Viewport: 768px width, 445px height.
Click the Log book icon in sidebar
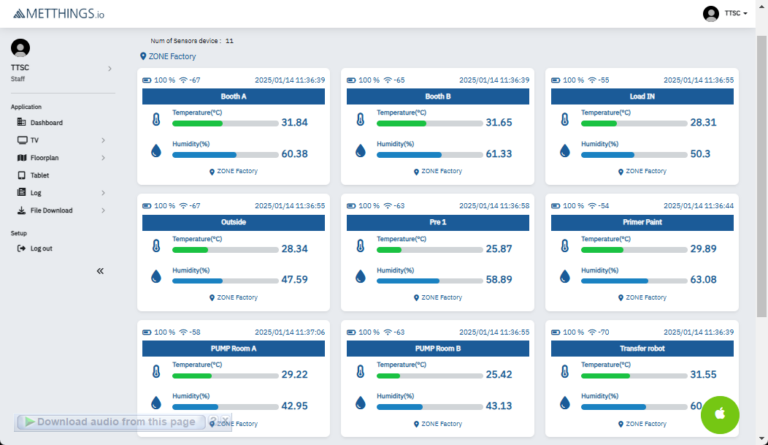(x=22, y=193)
